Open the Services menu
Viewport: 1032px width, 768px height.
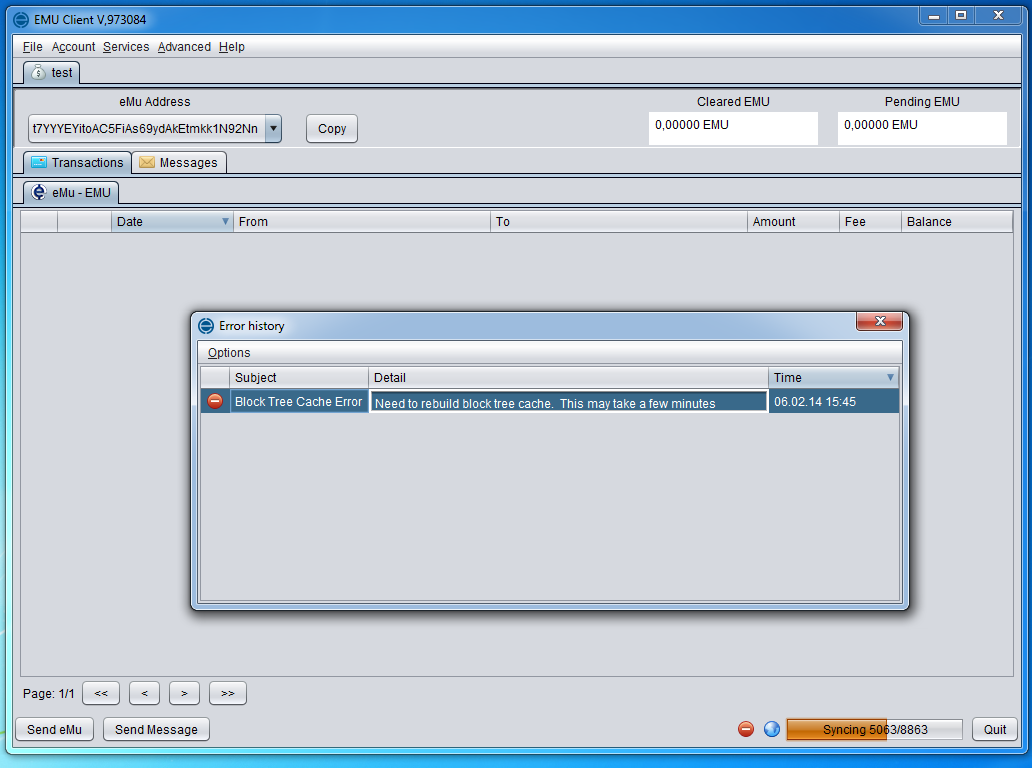(x=126, y=47)
